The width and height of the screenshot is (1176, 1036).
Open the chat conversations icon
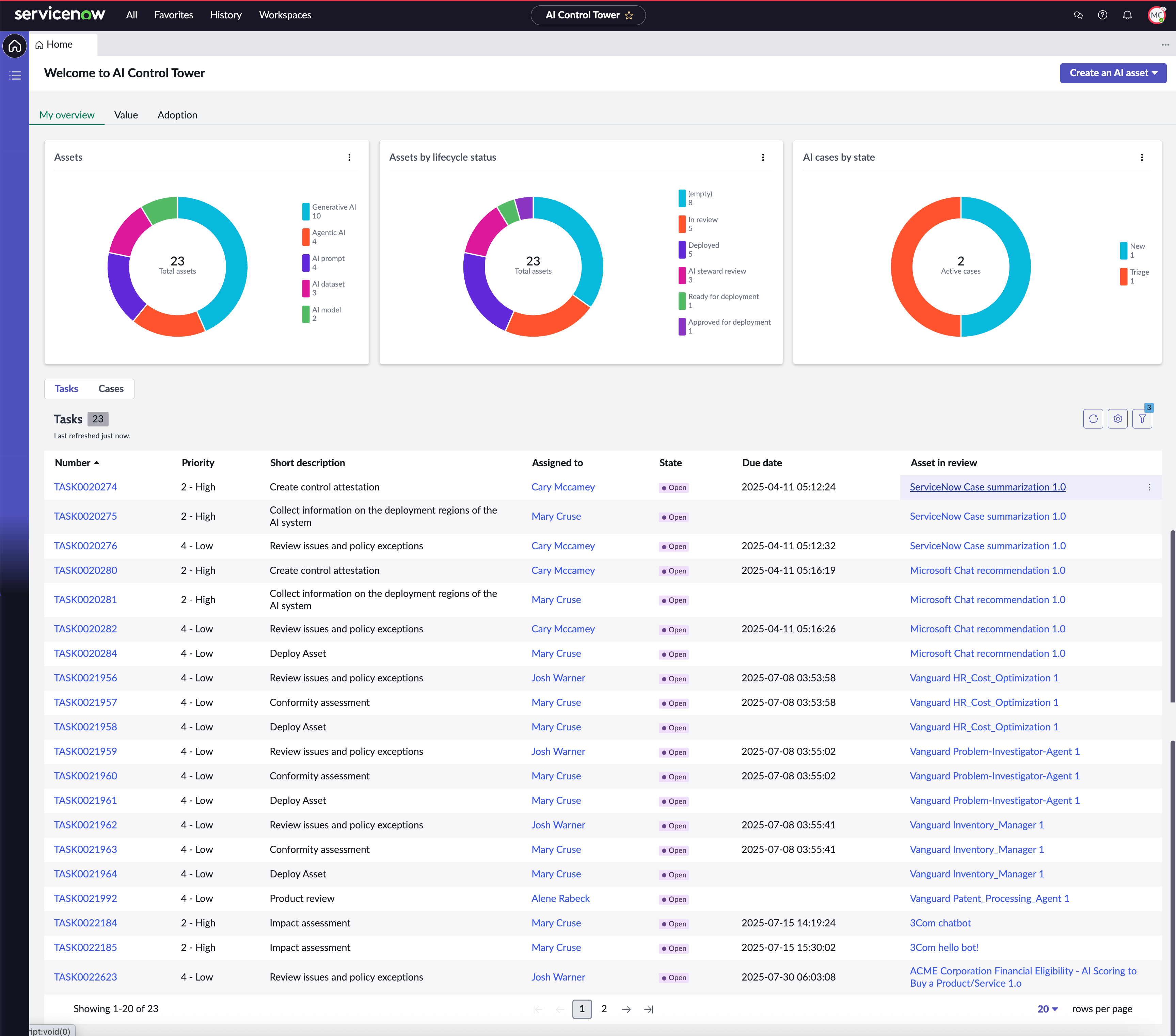(1078, 15)
